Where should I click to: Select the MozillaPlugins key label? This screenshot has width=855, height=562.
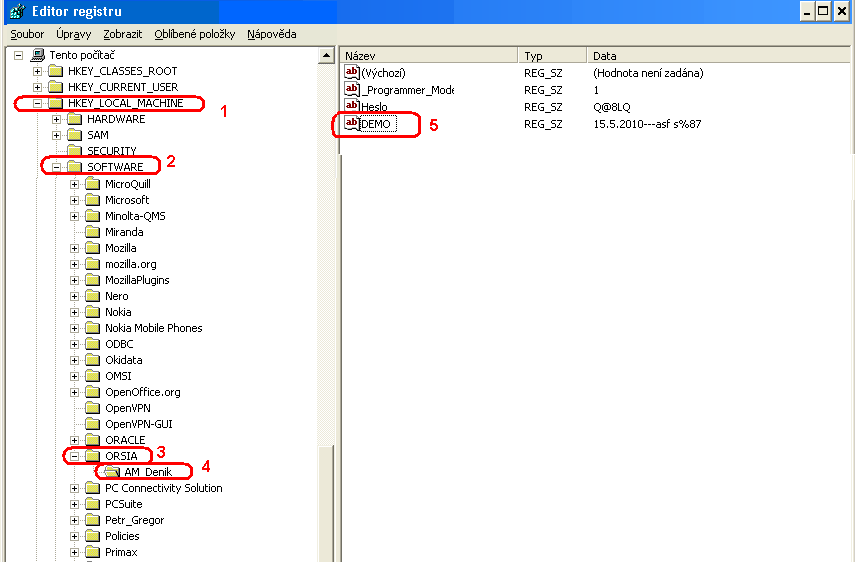[137, 280]
